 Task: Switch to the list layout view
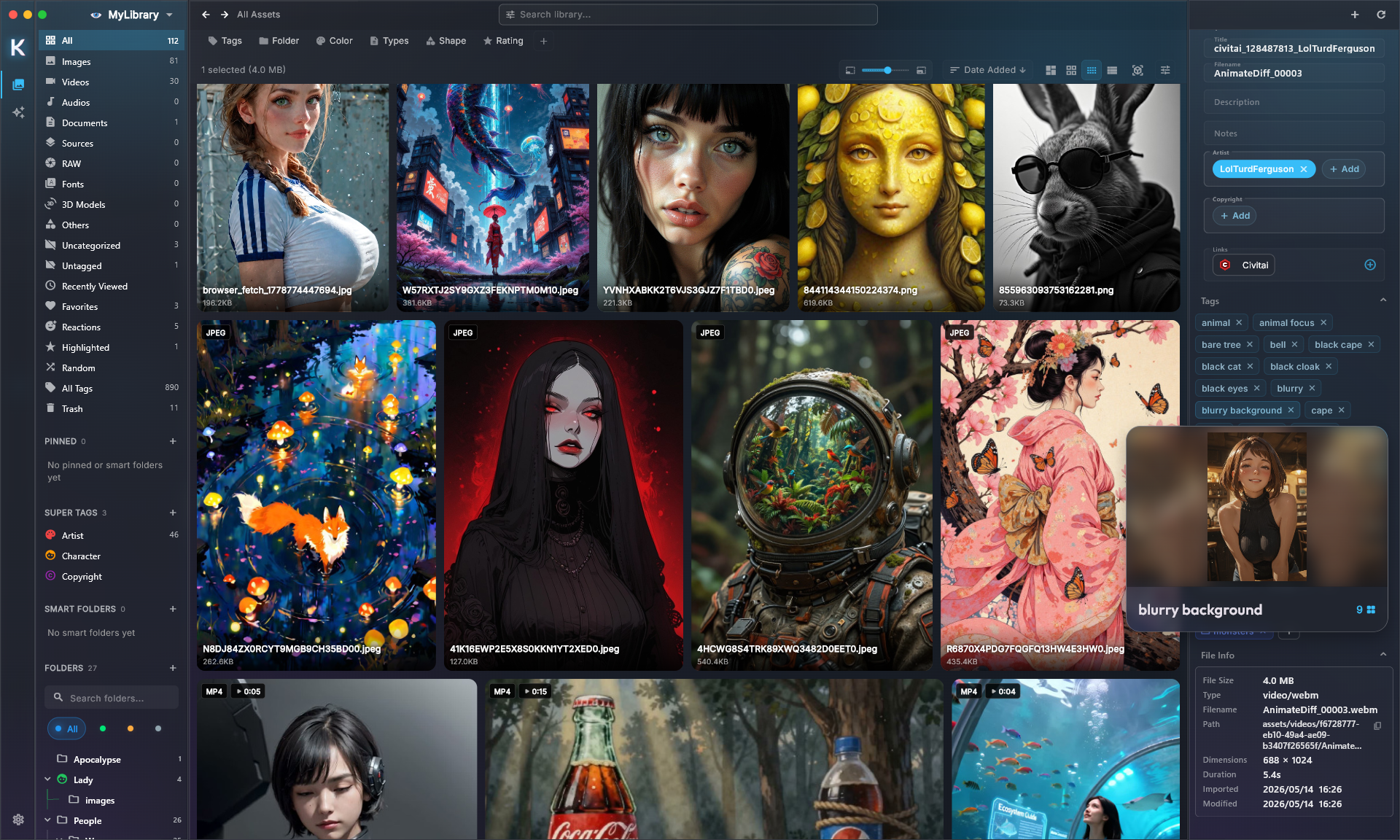point(1112,70)
